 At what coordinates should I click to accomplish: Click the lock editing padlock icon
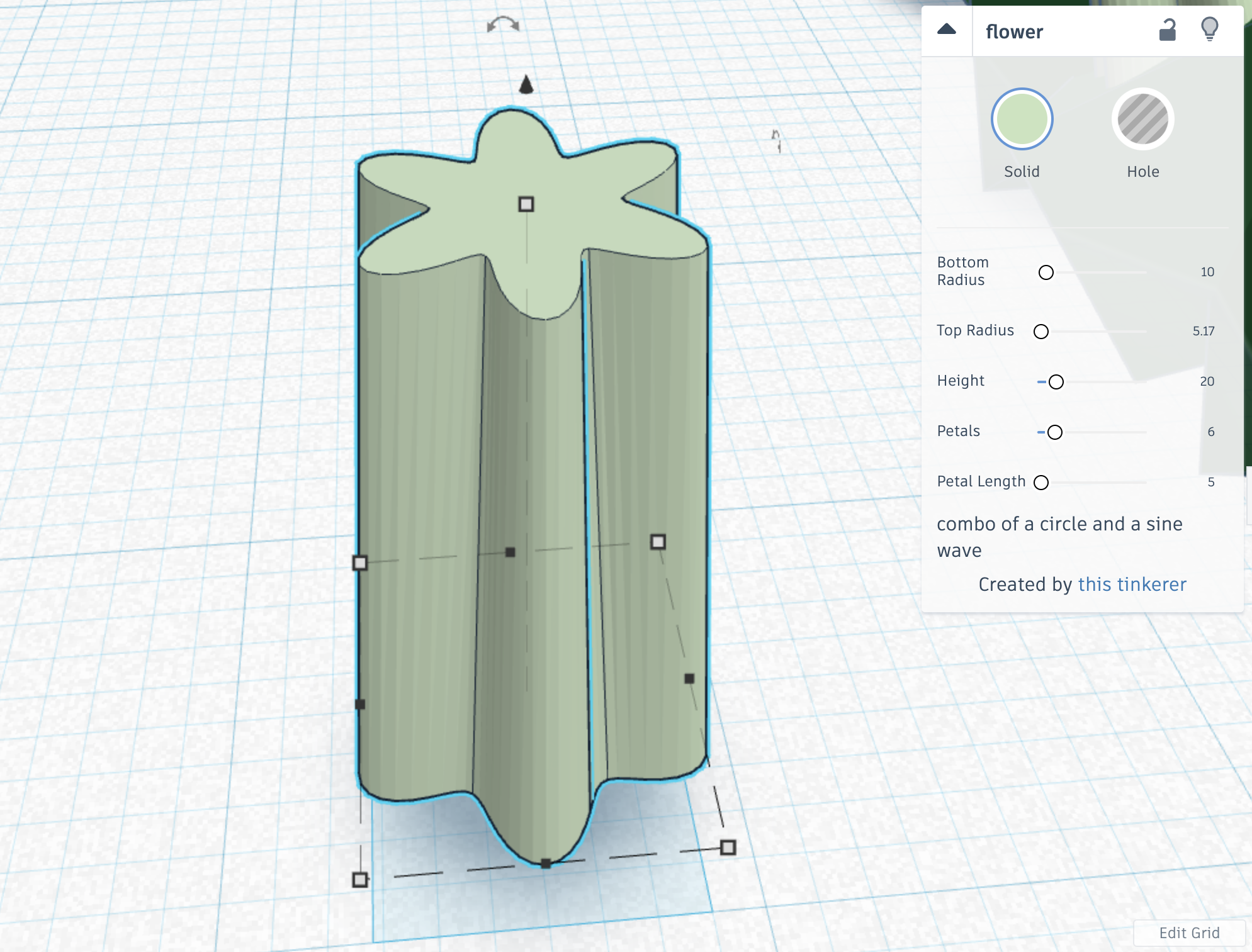pyautogui.click(x=1168, y=30)
